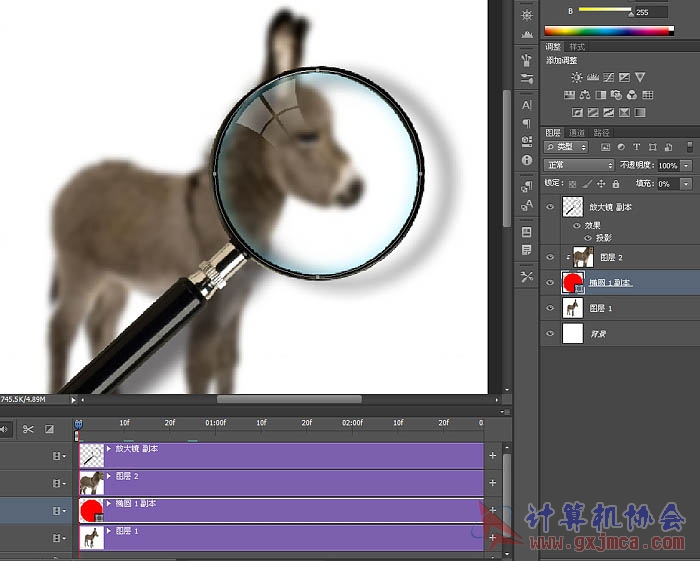
Task: Hide the 图层 2 layer eye icon
Action: pos(550,257)
